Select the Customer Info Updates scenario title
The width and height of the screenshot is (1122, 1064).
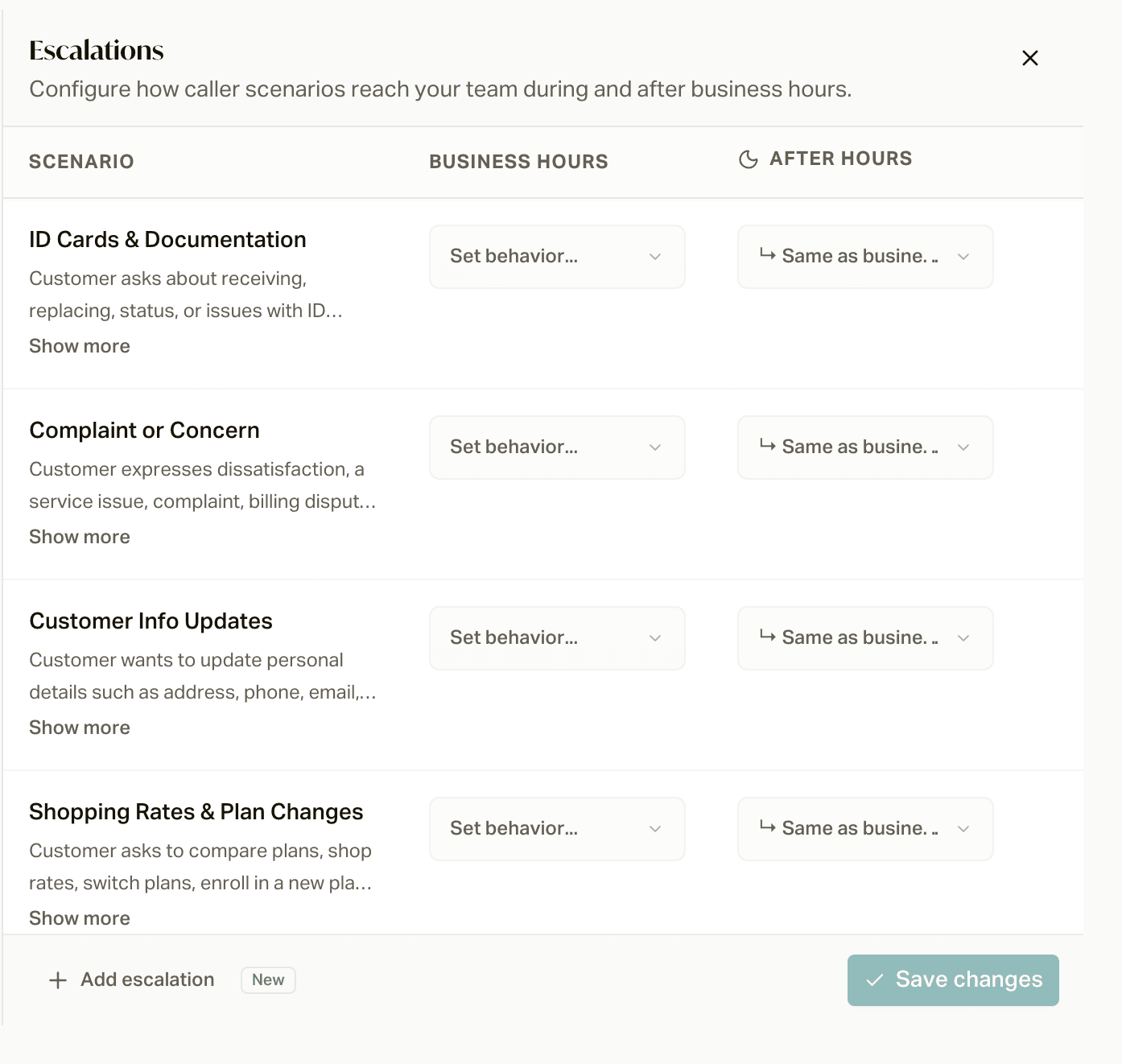151,621
